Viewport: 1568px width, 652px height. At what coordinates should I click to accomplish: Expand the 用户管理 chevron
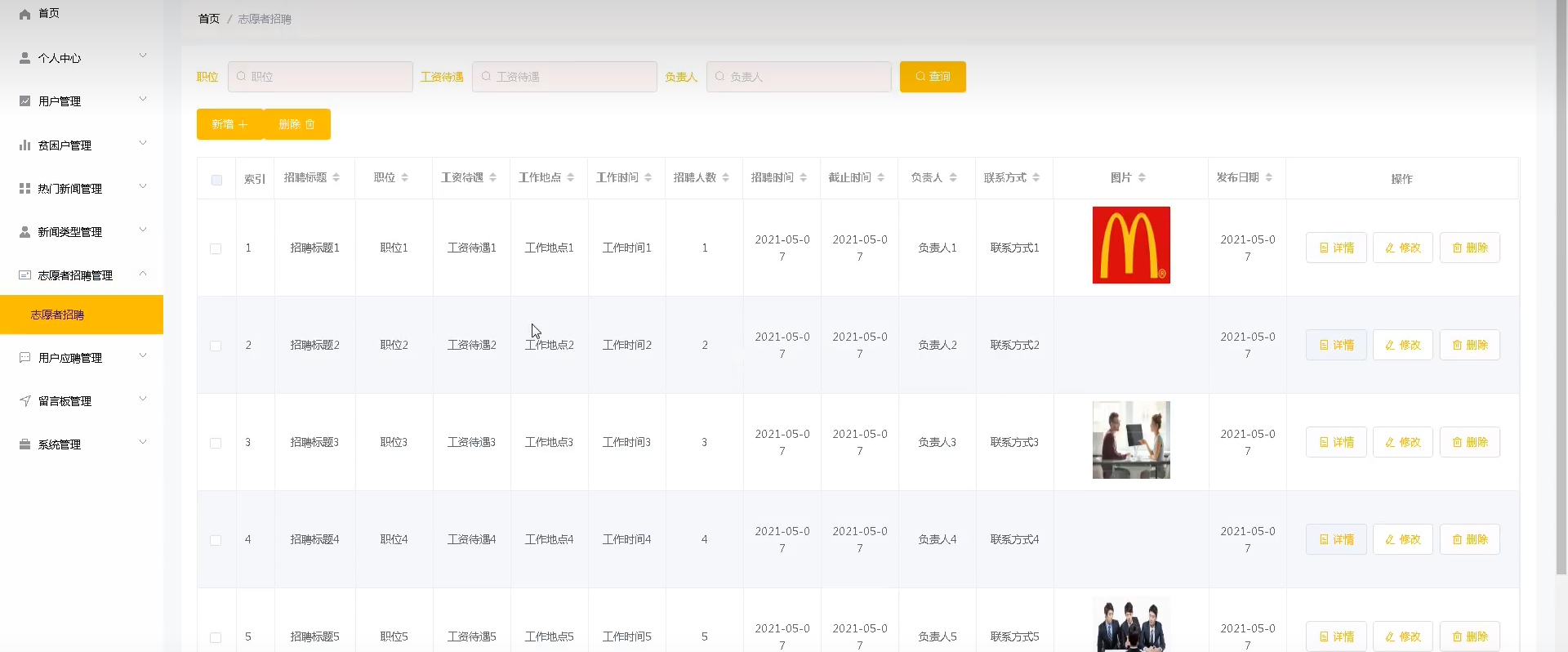click(143, 99)
